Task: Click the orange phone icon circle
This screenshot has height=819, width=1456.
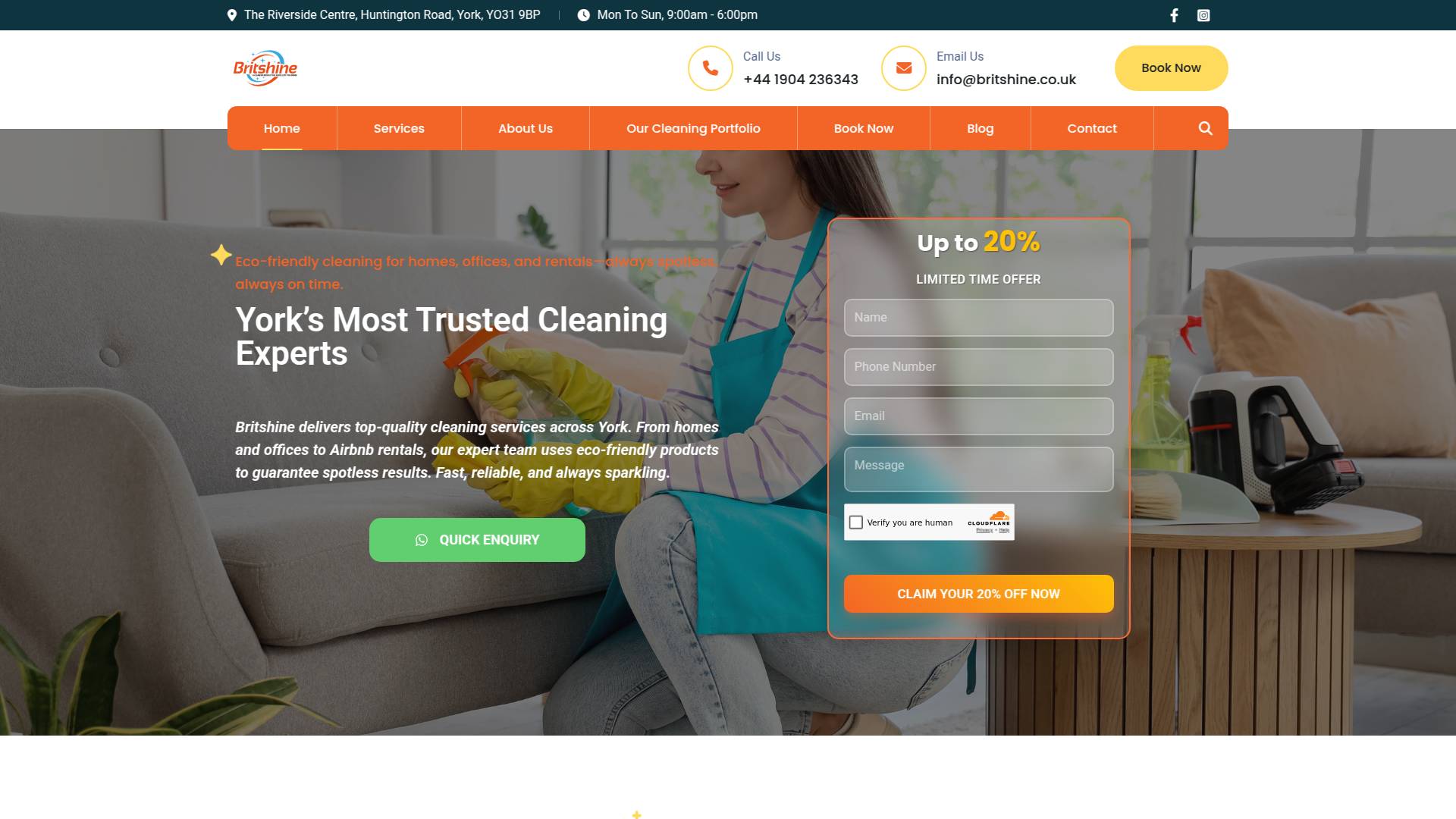Action: (x=710, y=68)
